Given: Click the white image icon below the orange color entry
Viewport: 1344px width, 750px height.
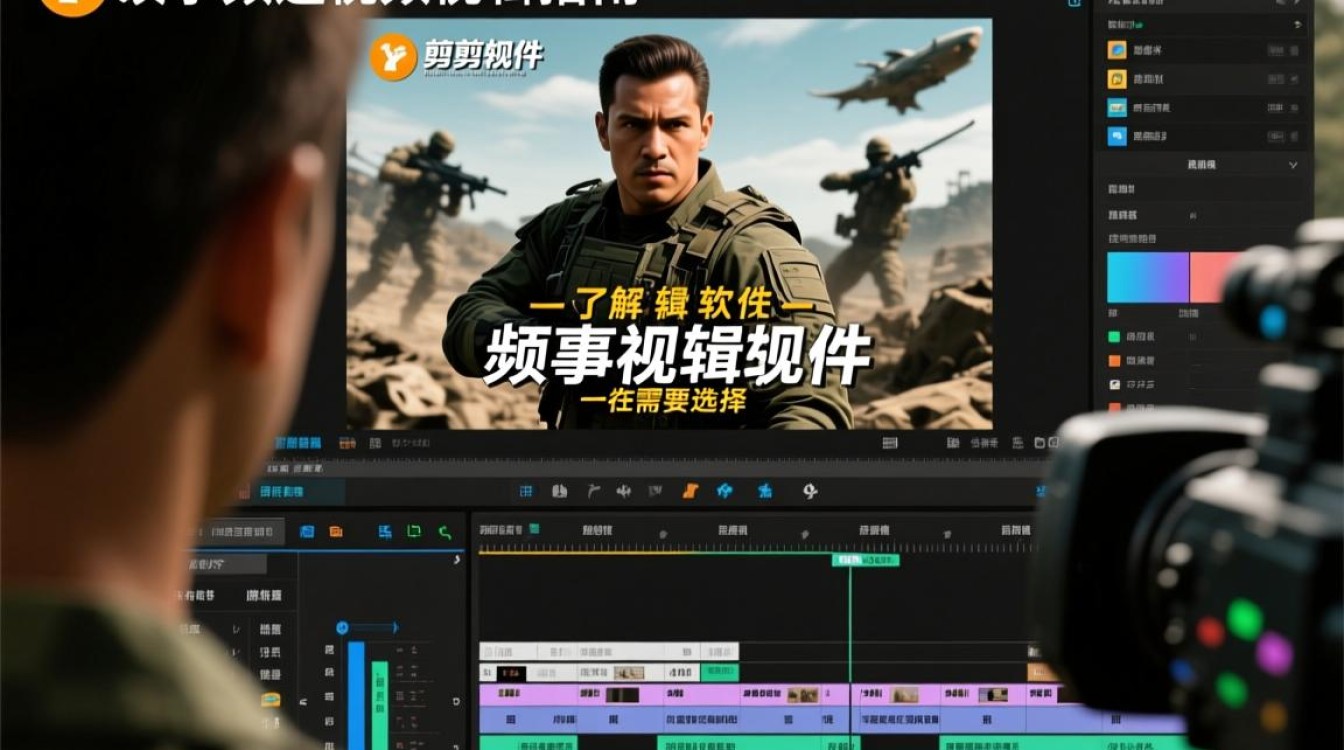Looking at the screenshot, I should pyautogui.click(x=1114, y=385).
